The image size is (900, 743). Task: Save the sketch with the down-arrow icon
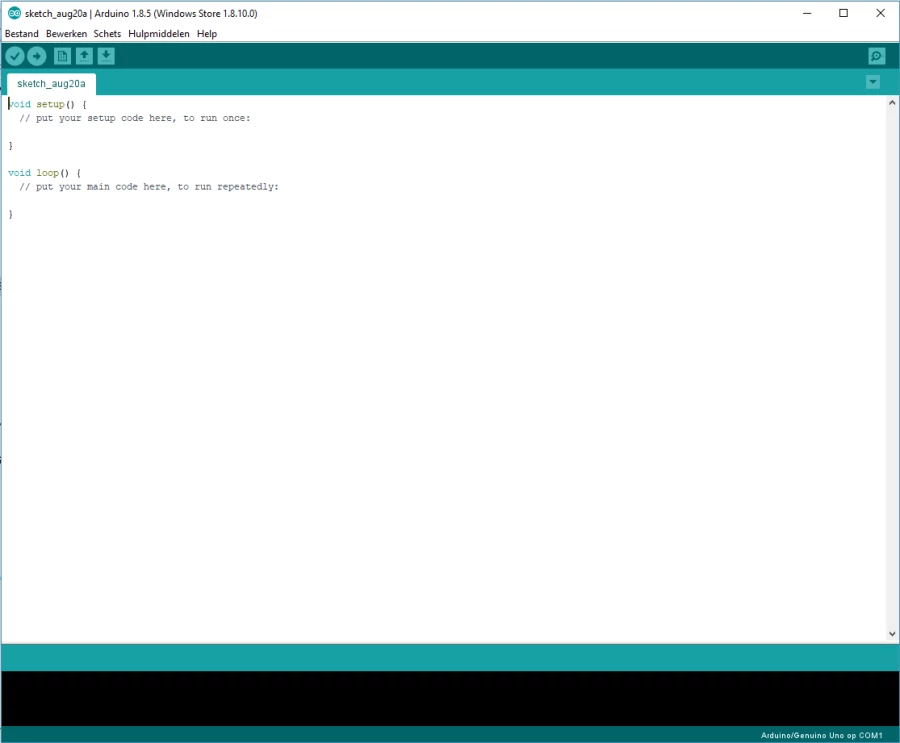point(106,56)
